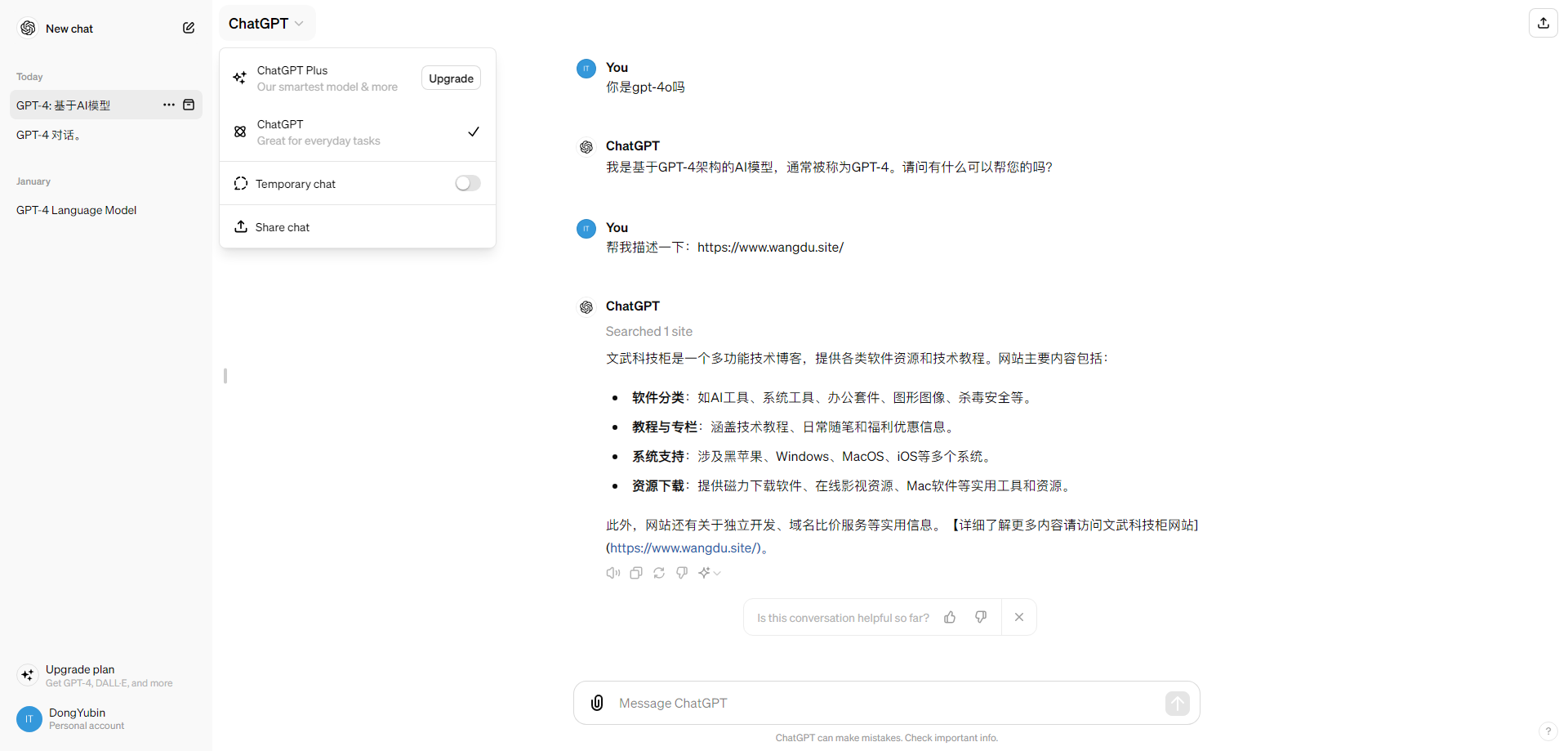Viewport: 1568px width, 751px height.
Task: Give thumbs down in the helpfulness prompt
Action: [981, 617]
